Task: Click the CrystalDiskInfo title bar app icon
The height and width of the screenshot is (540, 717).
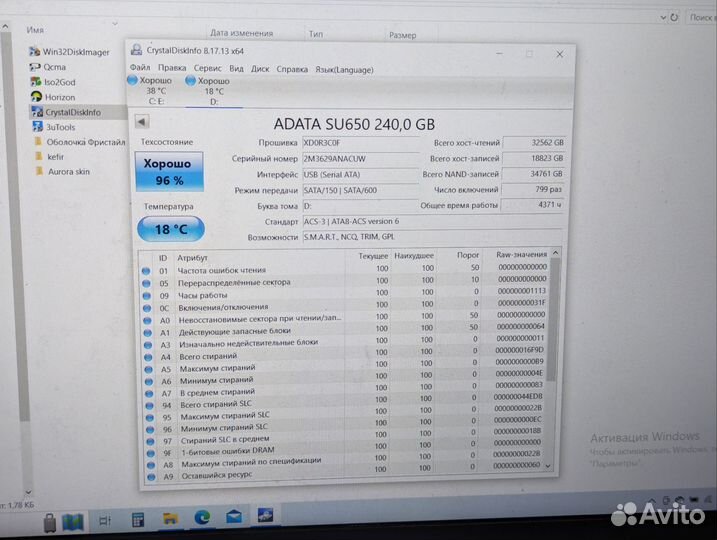Action: click(x=136, y=50)
